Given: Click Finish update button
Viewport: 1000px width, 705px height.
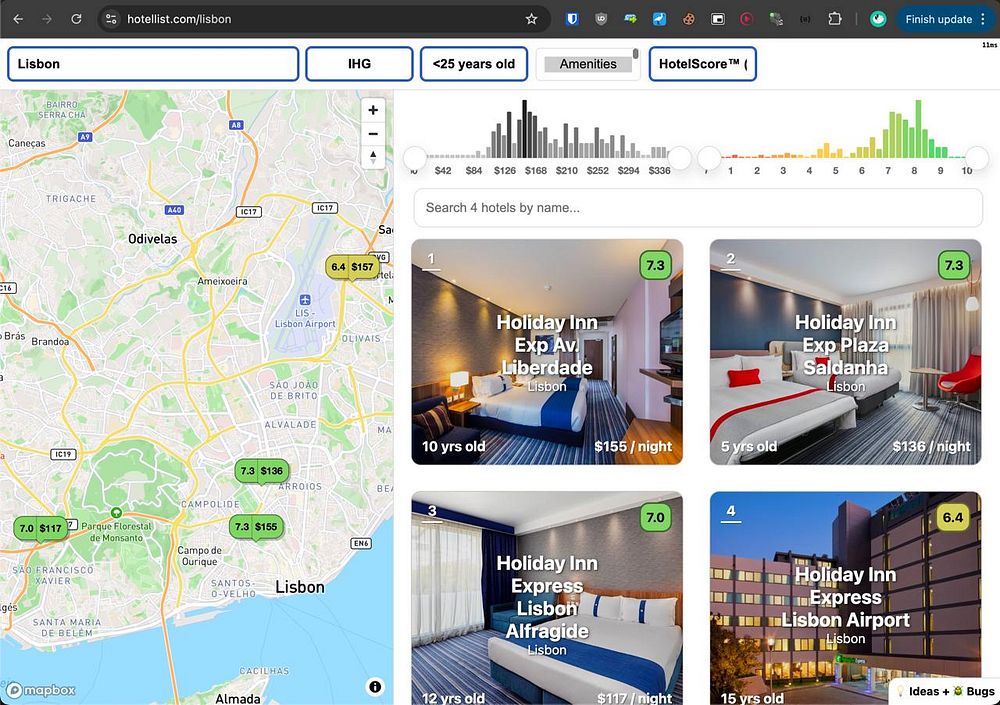Looking at the screenshot, I should point(939,19).
